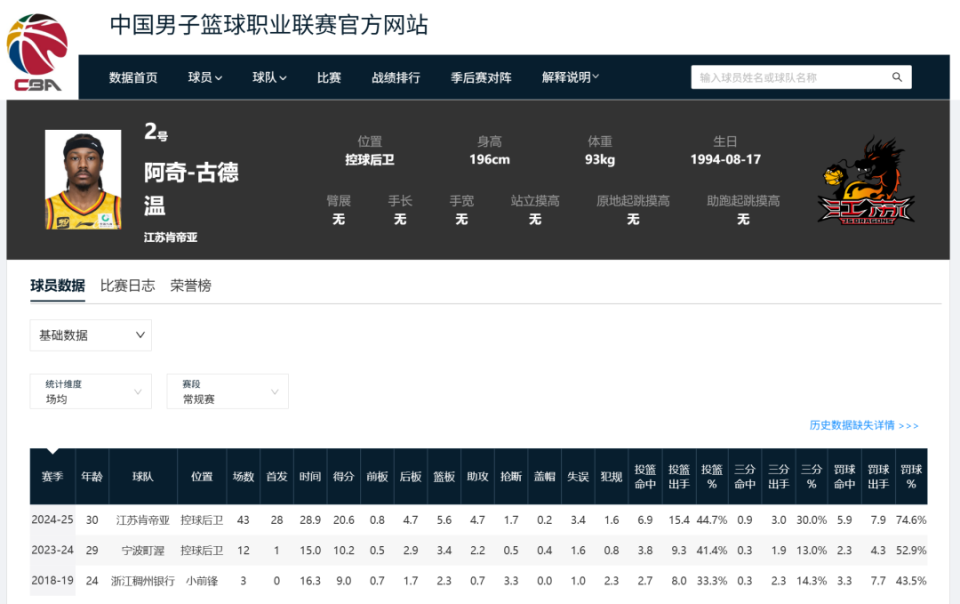Viewport: 960px width, 604px height.
Task: Open the 球员 navigation dropdown
Action: coord(203,77)
